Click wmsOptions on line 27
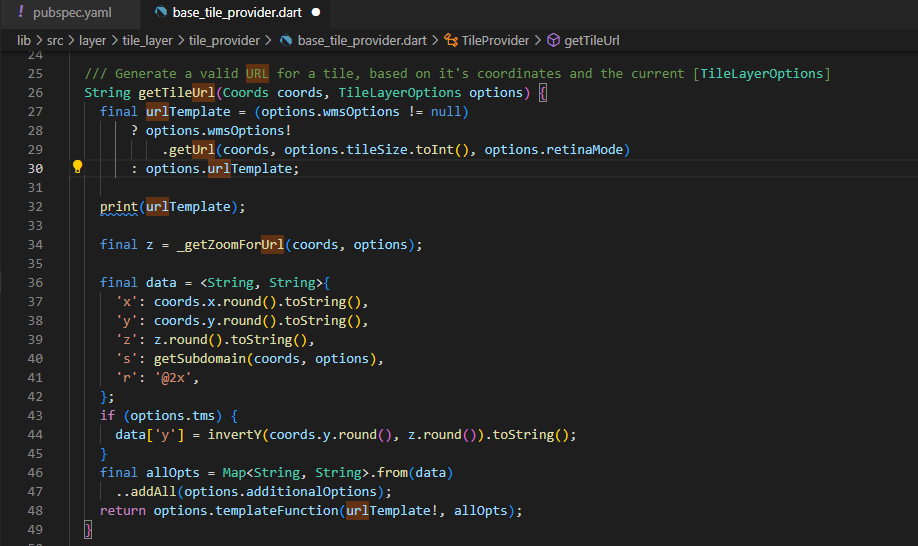 (x=361, y=112)
